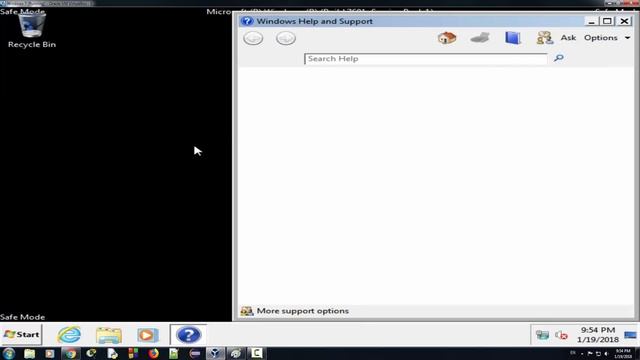Open host media player icon on bottom taskbar

click(x=49, y=353)
